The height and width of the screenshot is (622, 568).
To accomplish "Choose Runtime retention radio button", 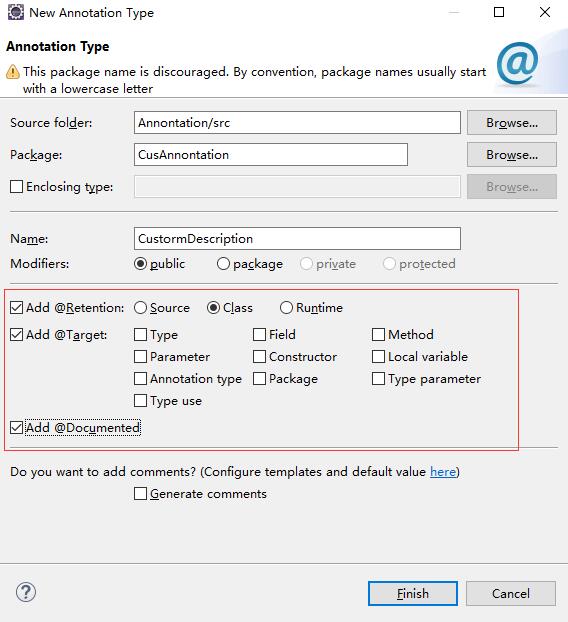I will (x=286, y=308).
